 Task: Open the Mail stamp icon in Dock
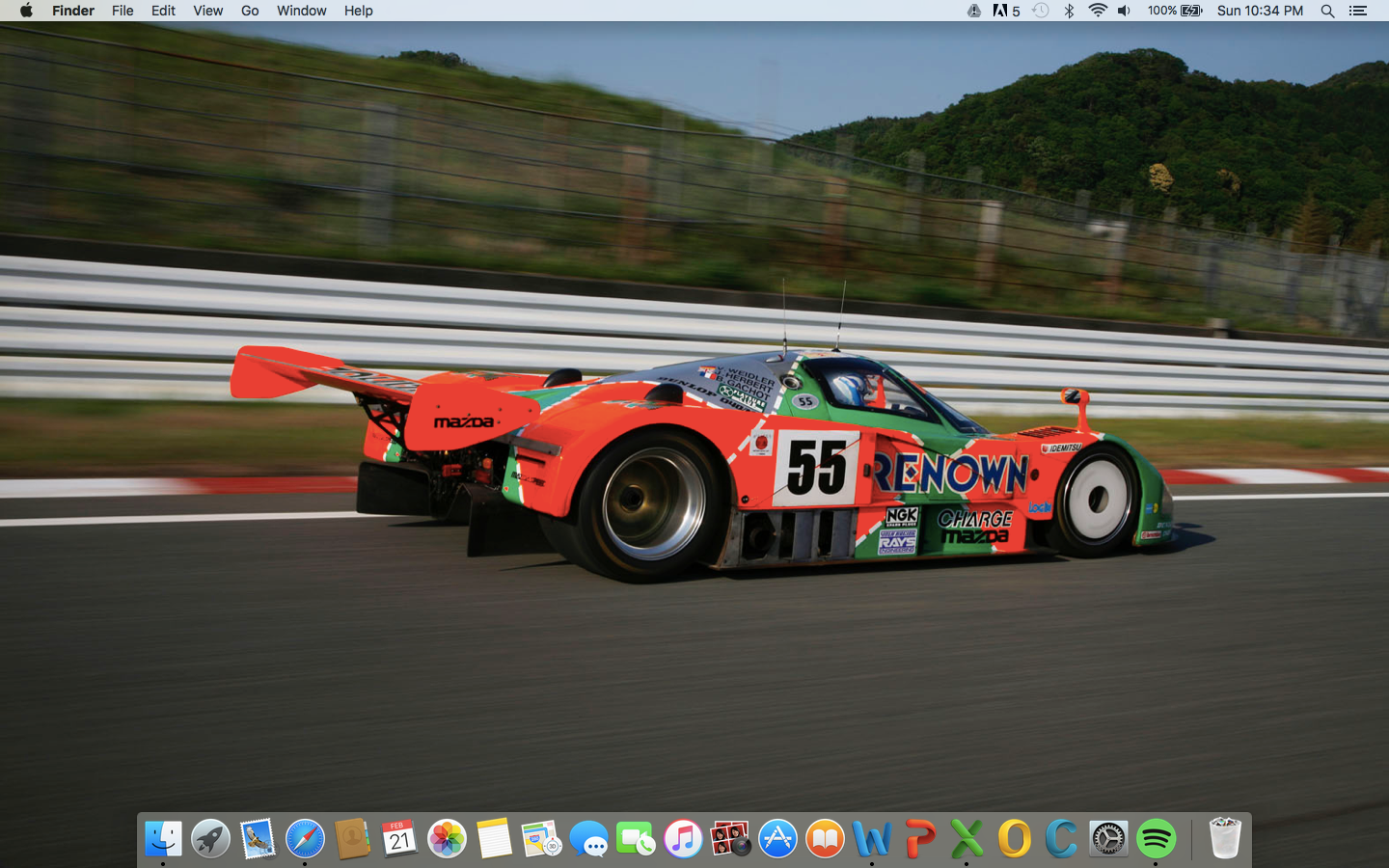(x=258, y=839)
